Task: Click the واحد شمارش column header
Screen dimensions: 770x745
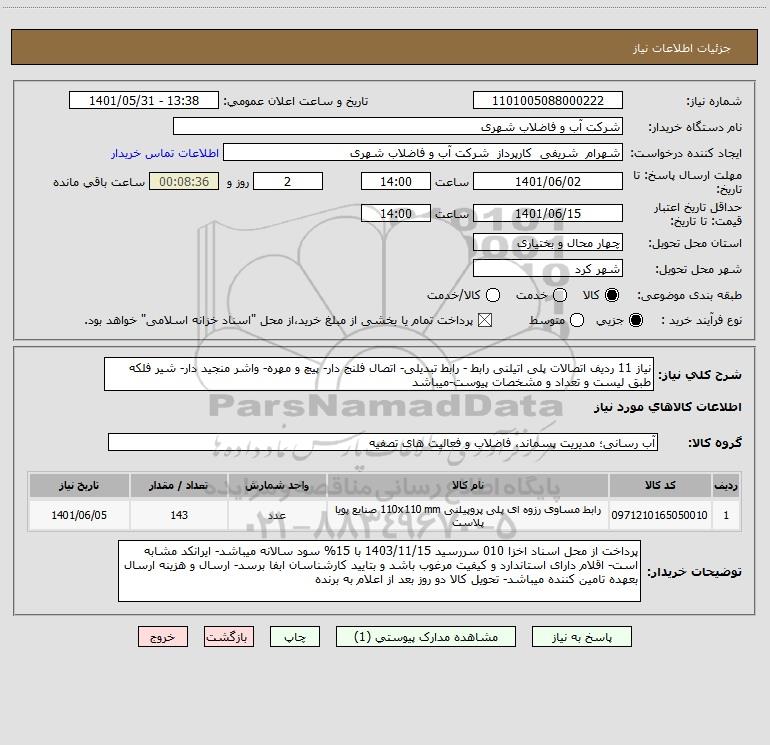Action: click(x=277, y=485)
